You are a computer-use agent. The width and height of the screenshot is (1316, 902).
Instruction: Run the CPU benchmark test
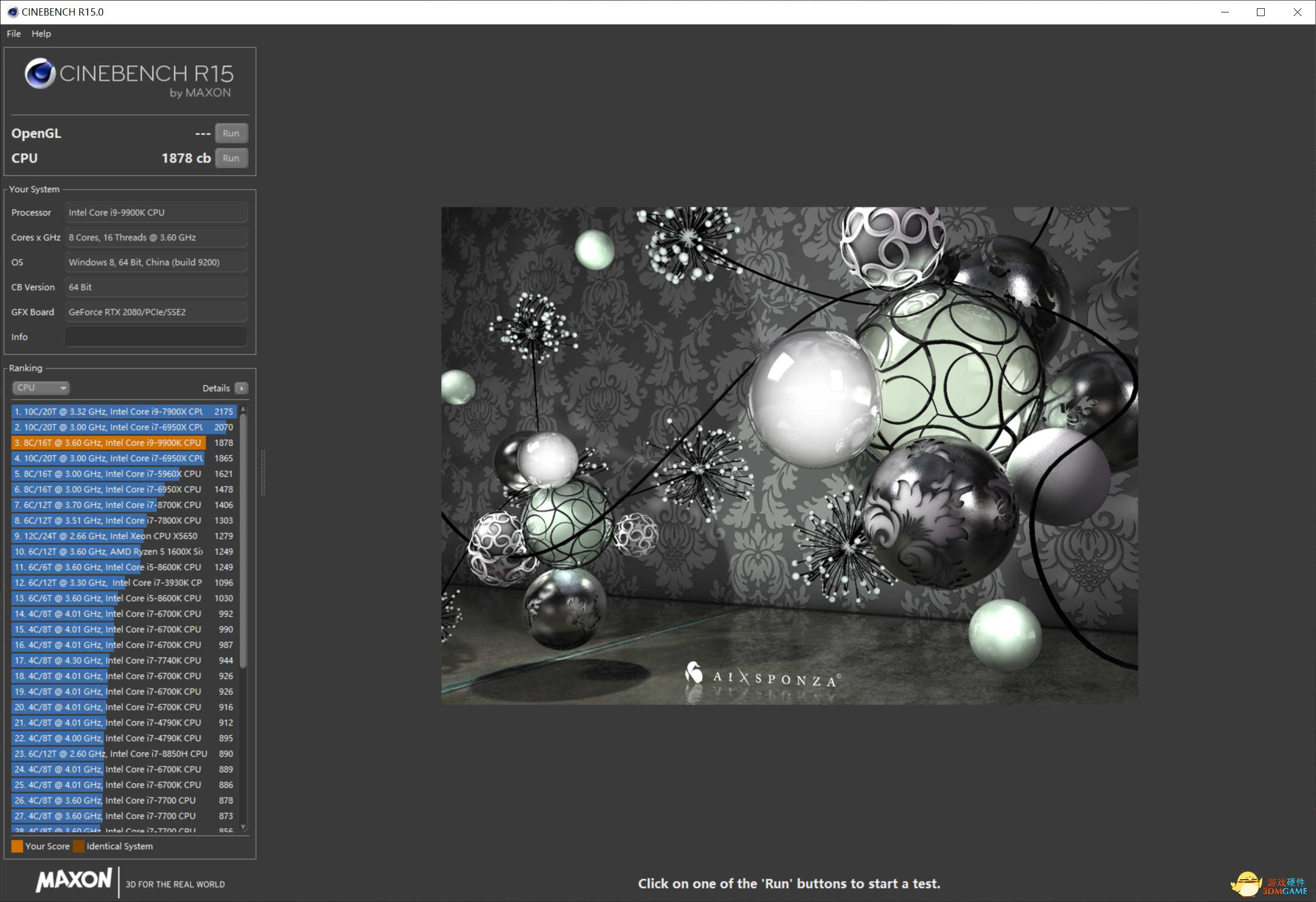231,159
